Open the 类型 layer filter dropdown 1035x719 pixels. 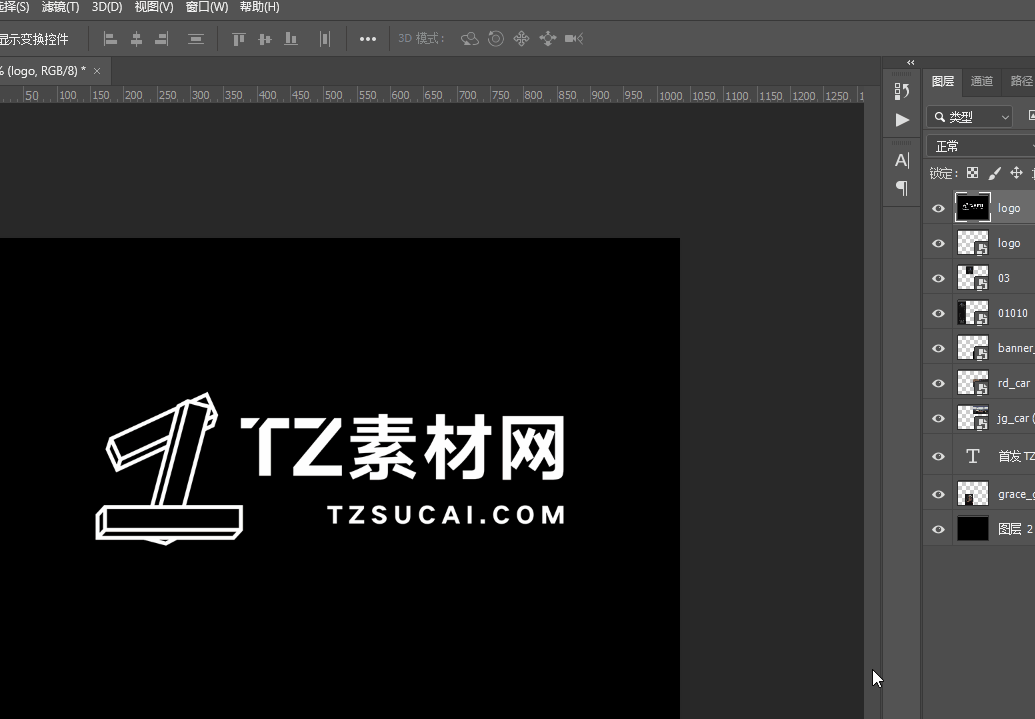(970, 117)
